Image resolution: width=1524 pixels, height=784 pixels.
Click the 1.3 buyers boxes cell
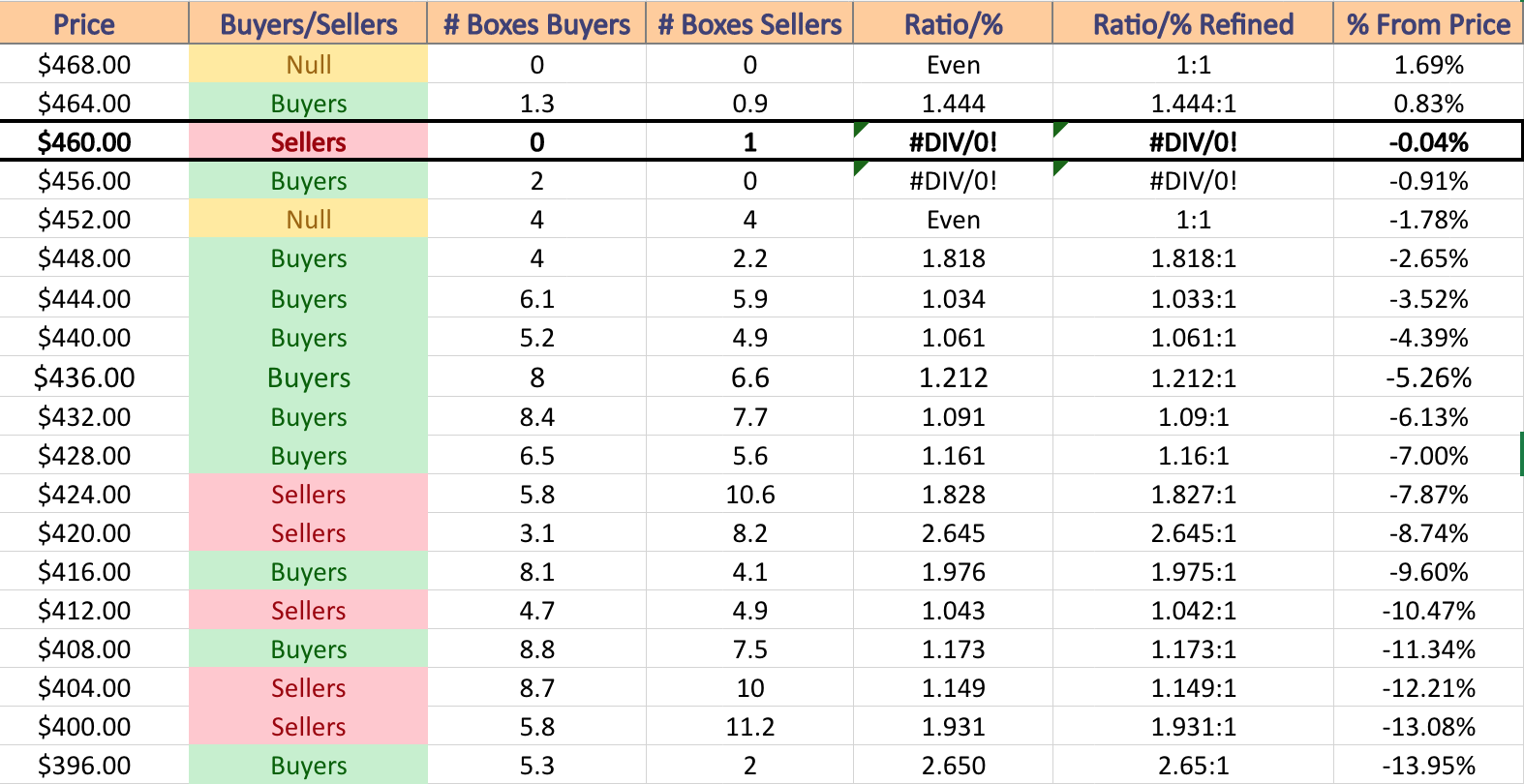[536, 103]
